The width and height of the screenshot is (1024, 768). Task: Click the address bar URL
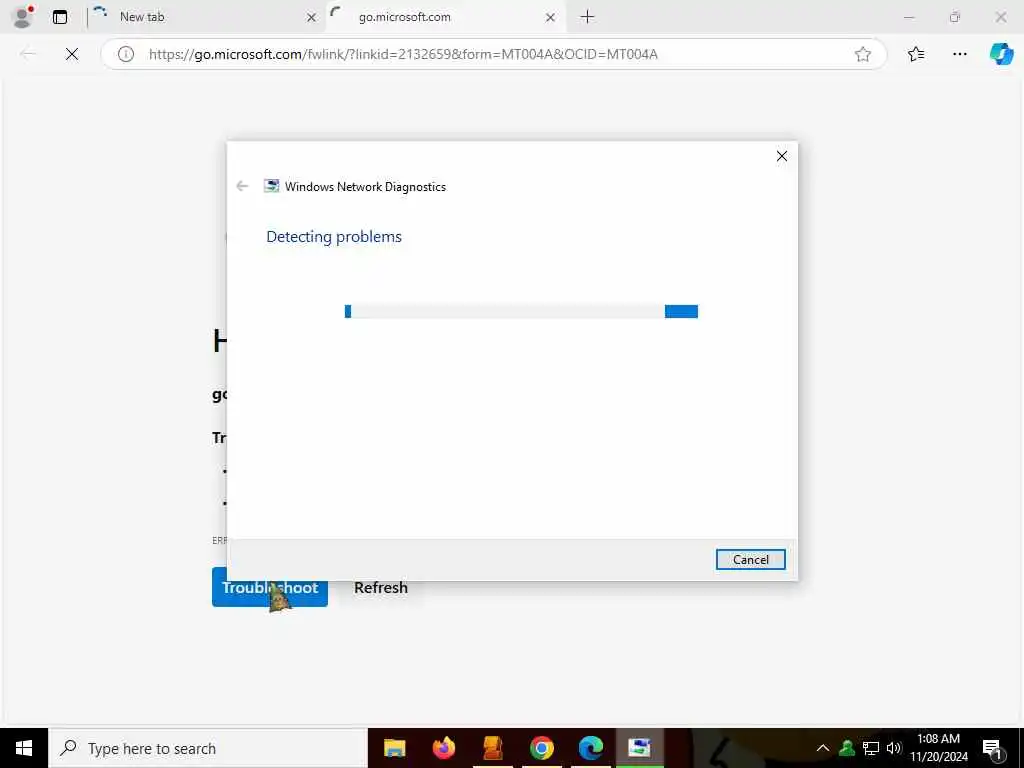pyautogui.click(x=403, y=54)
